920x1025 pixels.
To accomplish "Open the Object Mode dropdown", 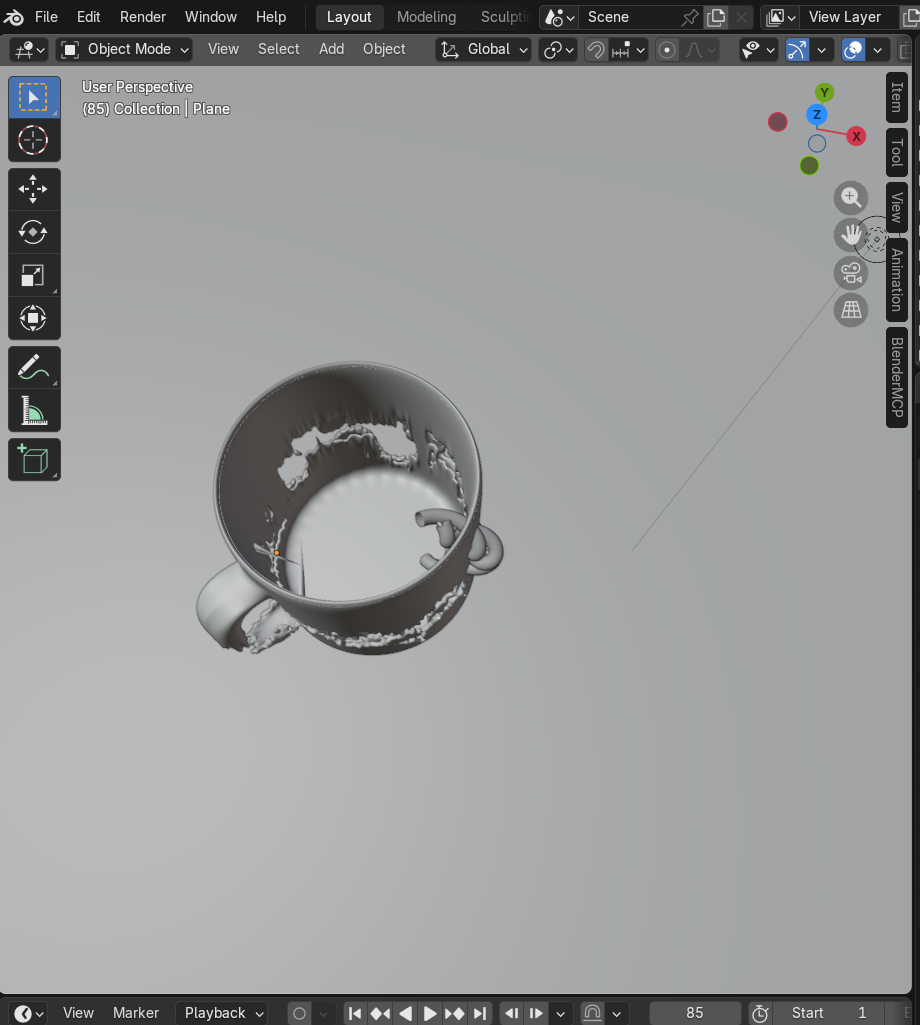I will tap(123, 49).
